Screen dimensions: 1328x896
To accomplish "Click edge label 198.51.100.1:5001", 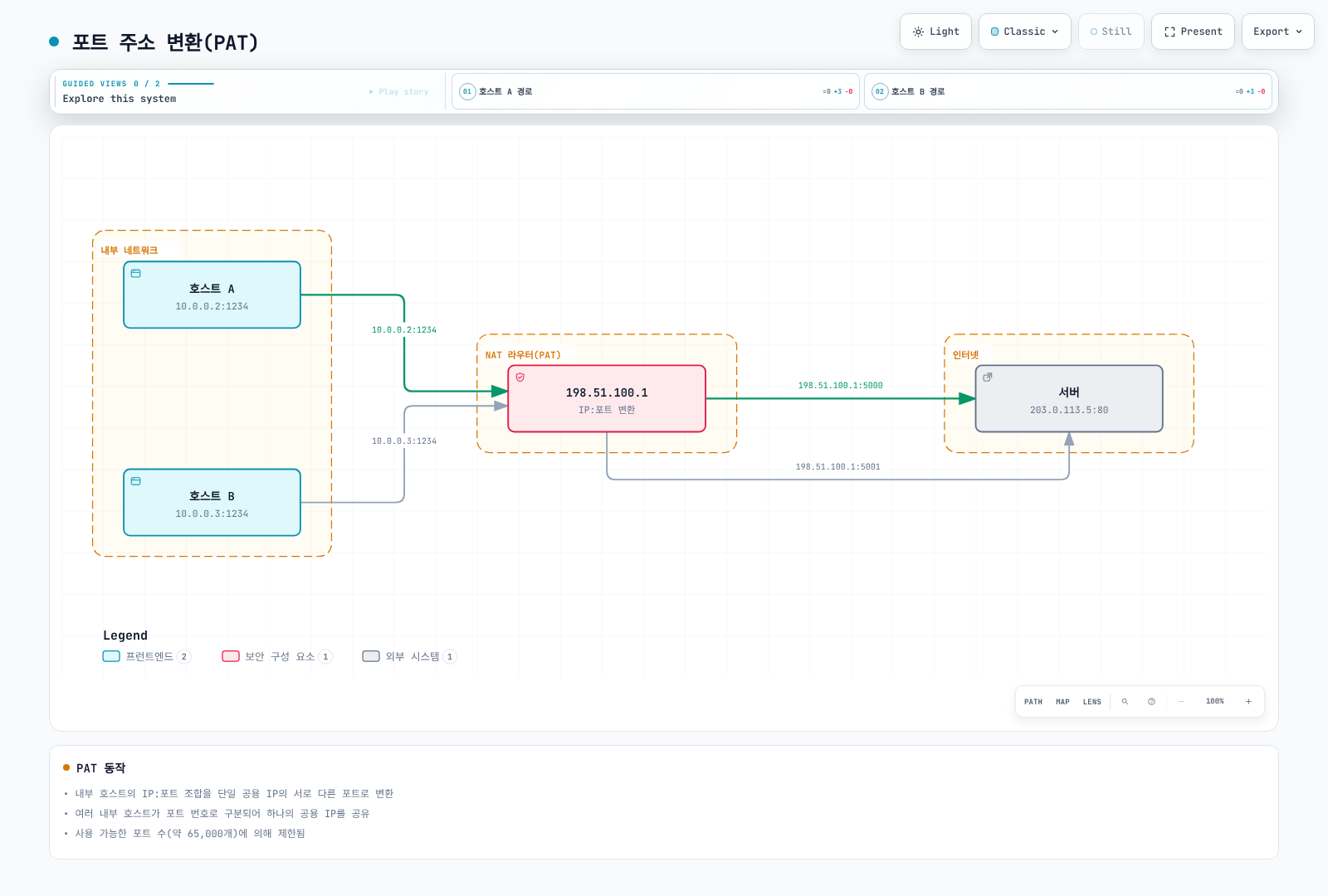I will 837,467.
